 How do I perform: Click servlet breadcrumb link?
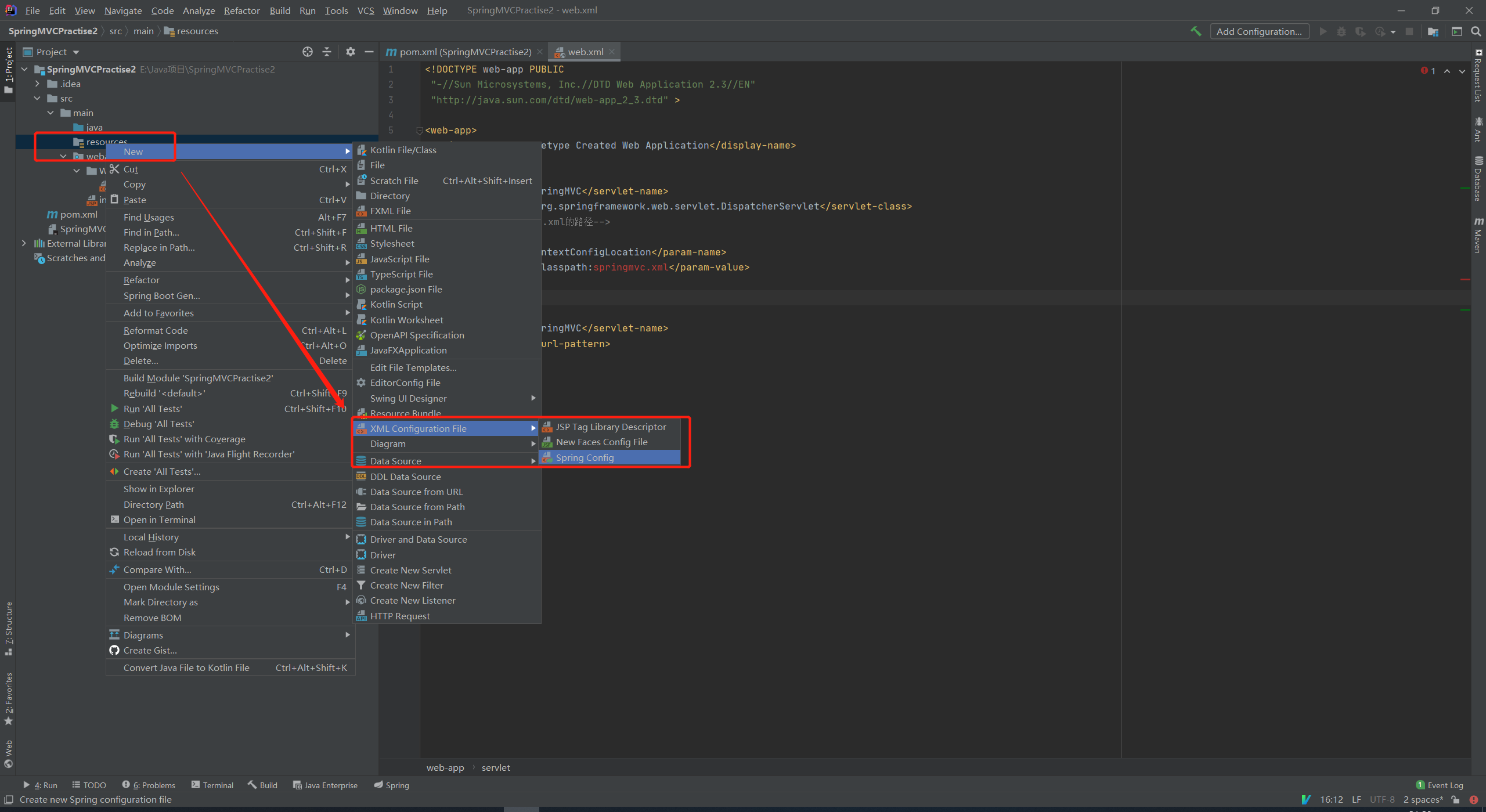(x=495, y=767)
